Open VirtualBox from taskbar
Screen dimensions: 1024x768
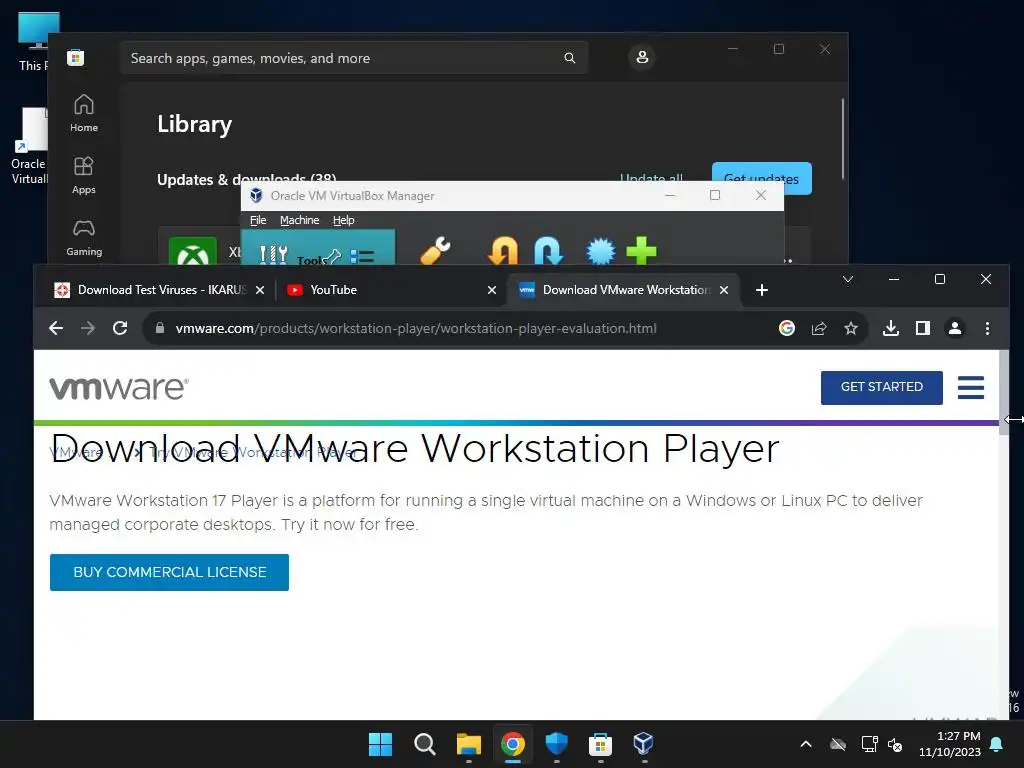pos(644,744)
